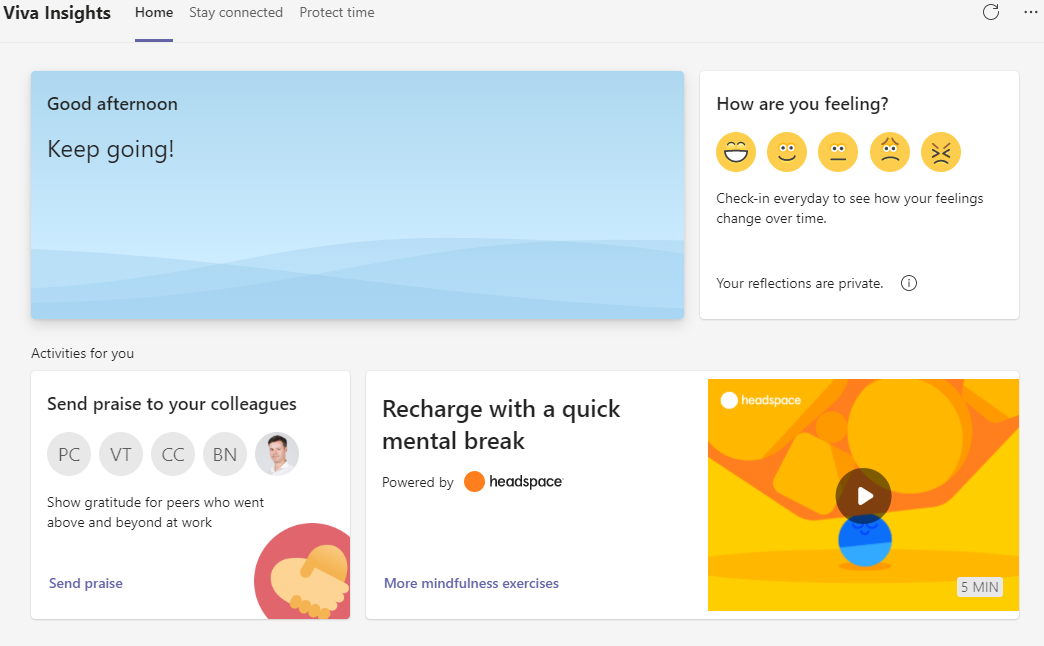Choose the very upset emoji face
This screenshot has width=1044, height=646.
(941, 152)
